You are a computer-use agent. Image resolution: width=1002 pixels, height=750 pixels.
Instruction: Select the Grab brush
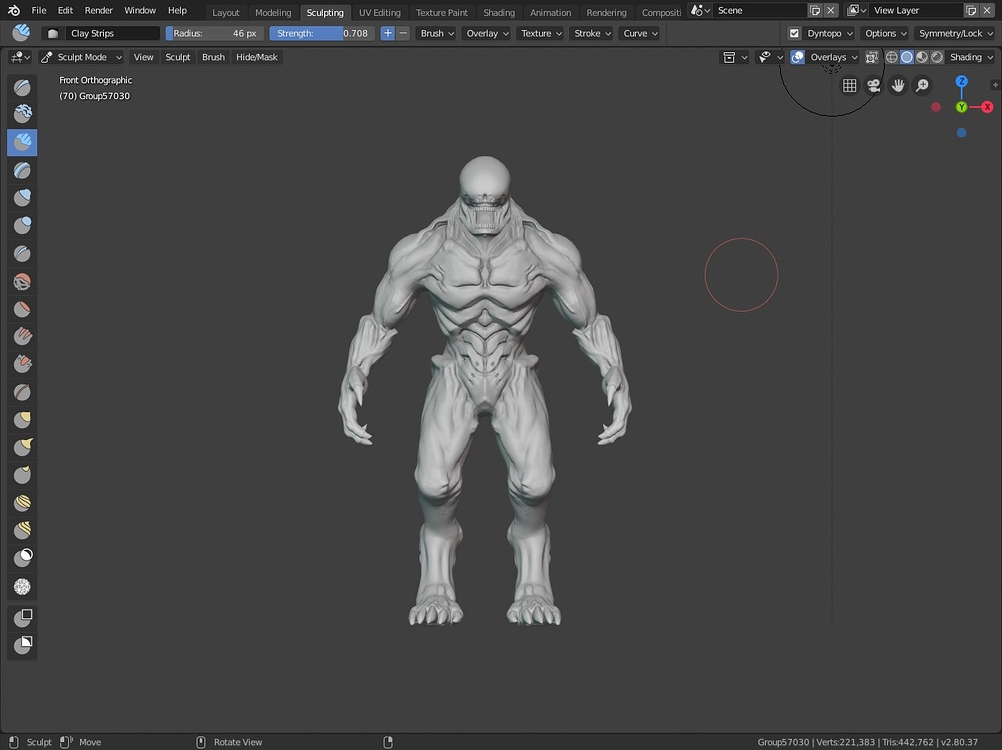click(x=22, y=419)
